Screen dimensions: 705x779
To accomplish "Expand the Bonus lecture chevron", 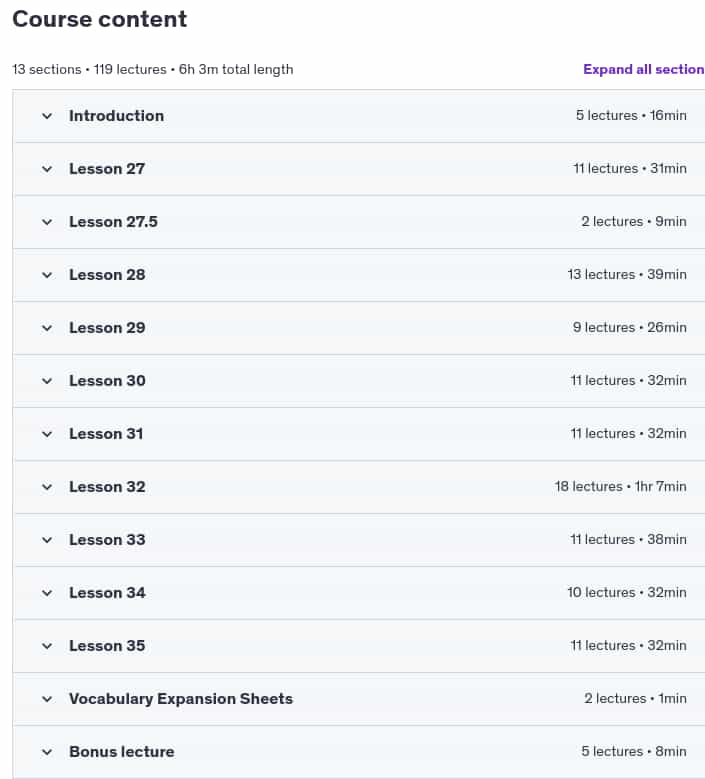I will [47, 752].
